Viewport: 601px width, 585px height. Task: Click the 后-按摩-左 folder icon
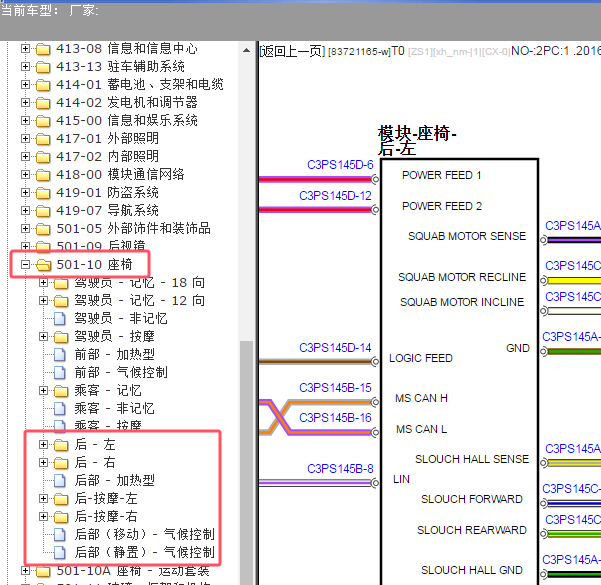point(61,499)
